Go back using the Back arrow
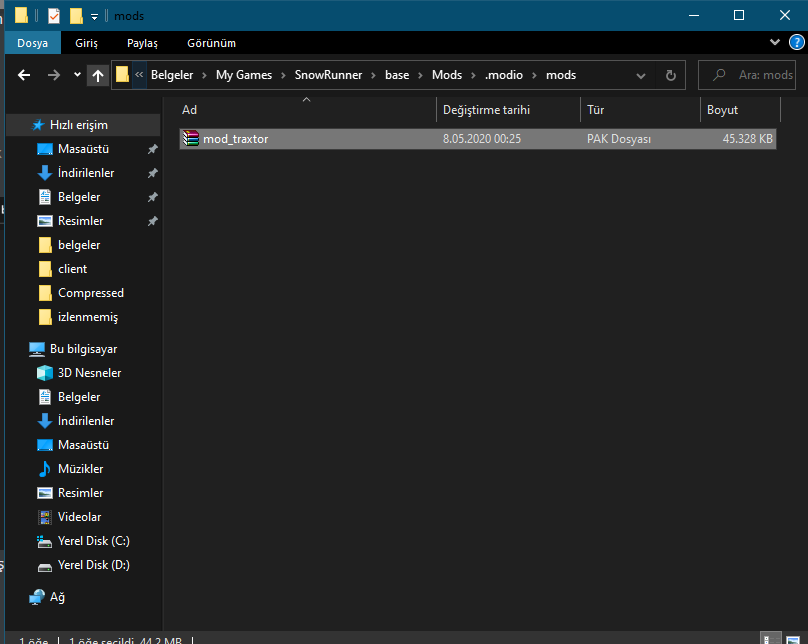Image resolution: width=808 pixels, height=644 pixels. click(24, 75)
